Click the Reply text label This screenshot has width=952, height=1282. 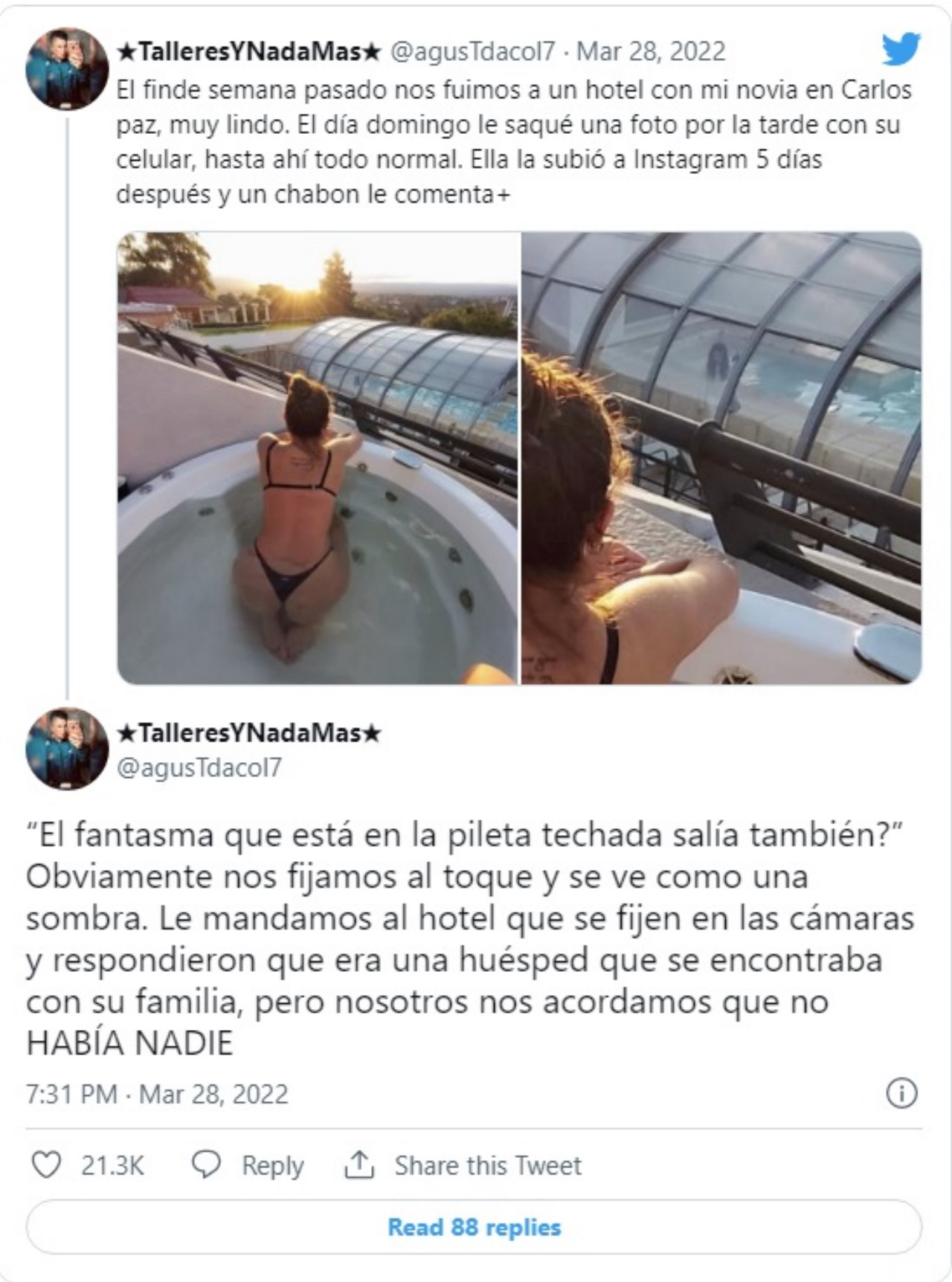[x=272, y=1165]
